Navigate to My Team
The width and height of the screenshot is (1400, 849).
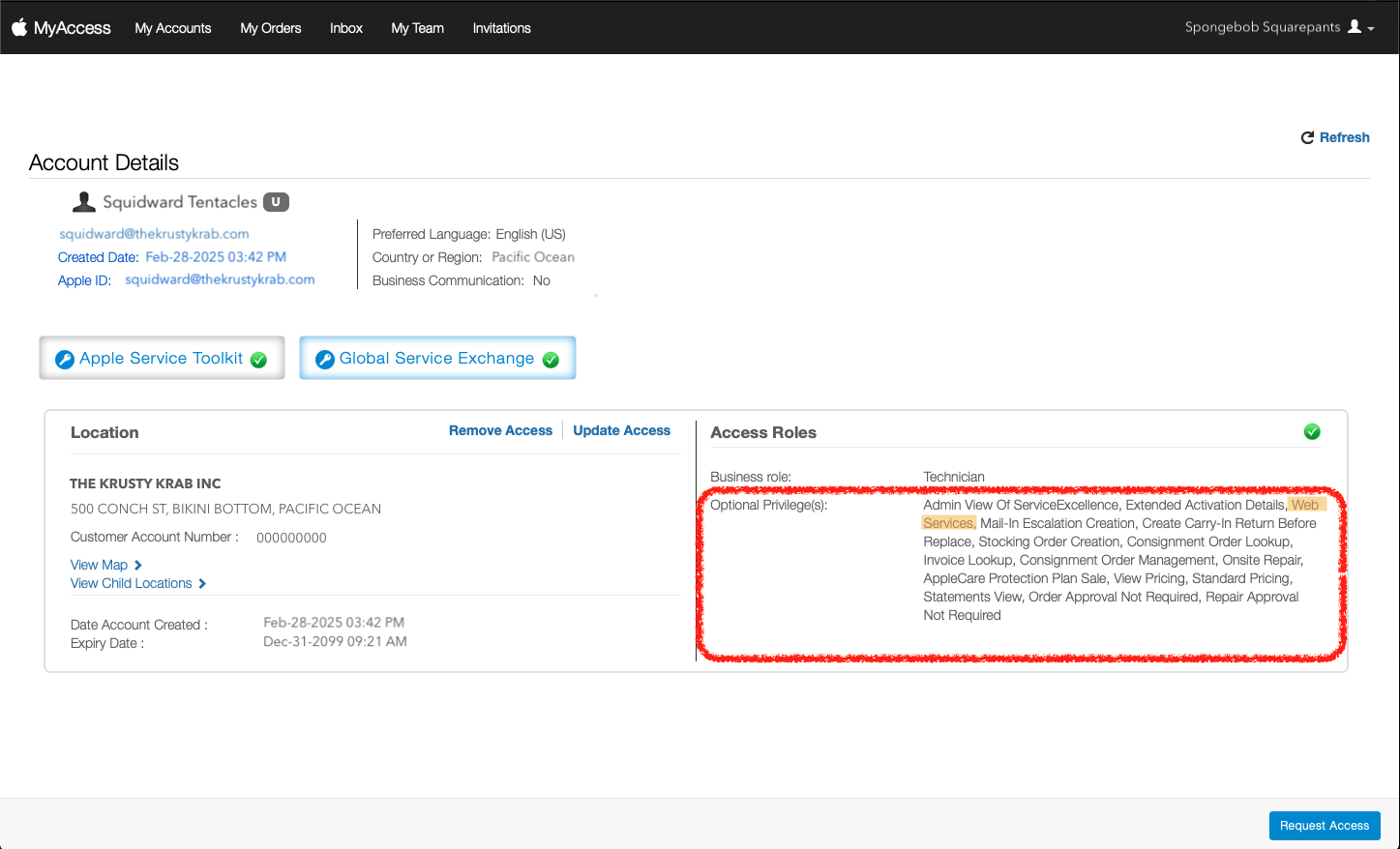click(x=418, y=28)
